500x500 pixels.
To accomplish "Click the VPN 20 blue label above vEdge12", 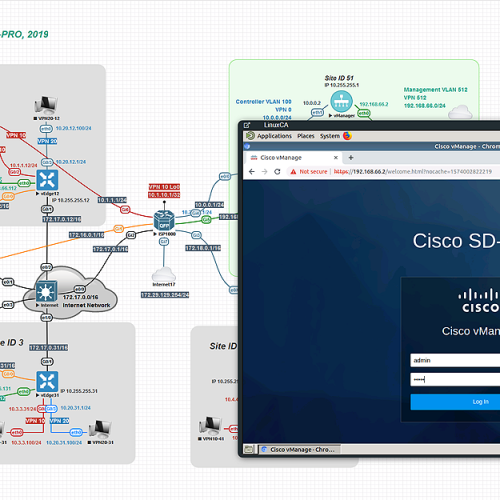I will click(x=47, y=141).
